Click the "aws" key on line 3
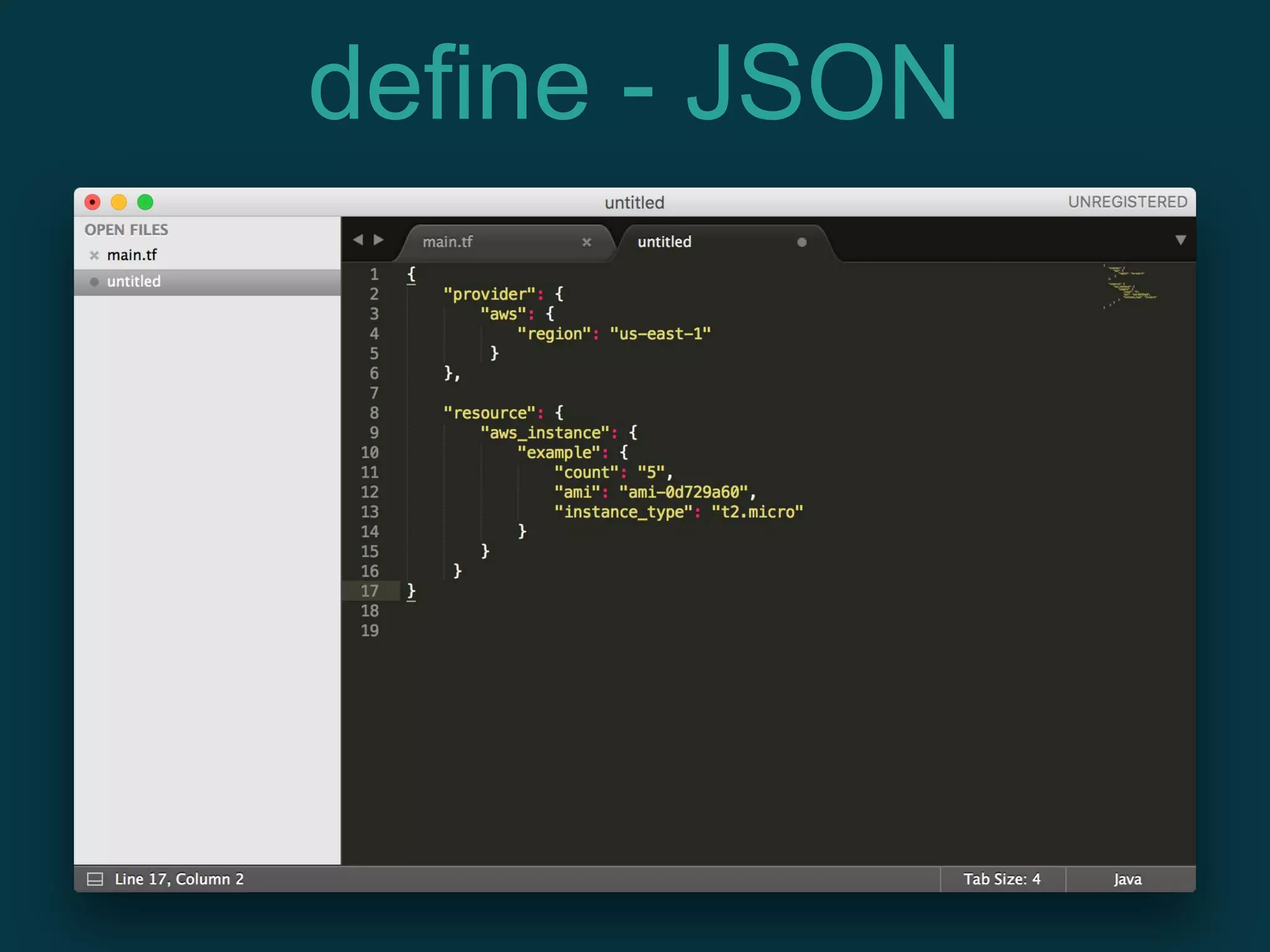 (x=503, y=314)
